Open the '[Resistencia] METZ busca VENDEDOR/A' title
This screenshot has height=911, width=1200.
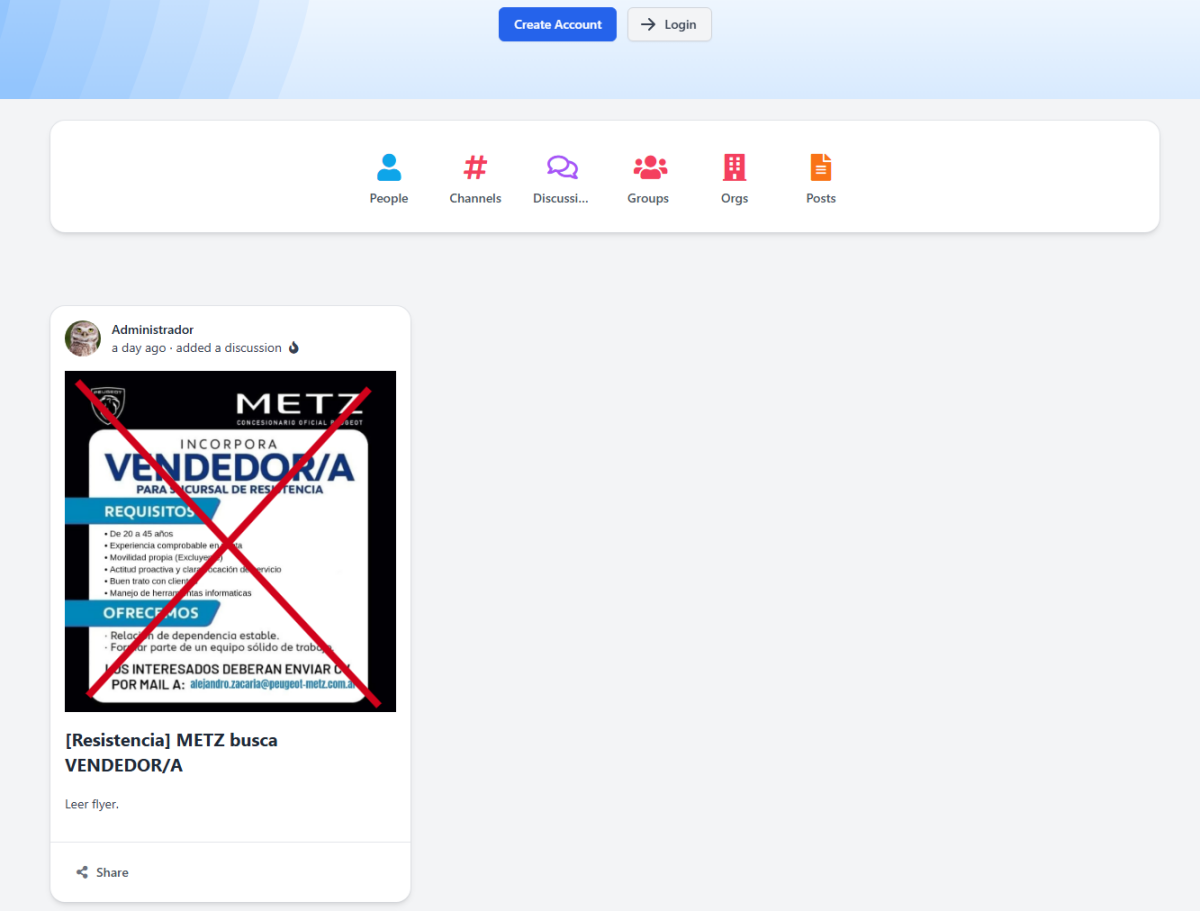[171, 753]
